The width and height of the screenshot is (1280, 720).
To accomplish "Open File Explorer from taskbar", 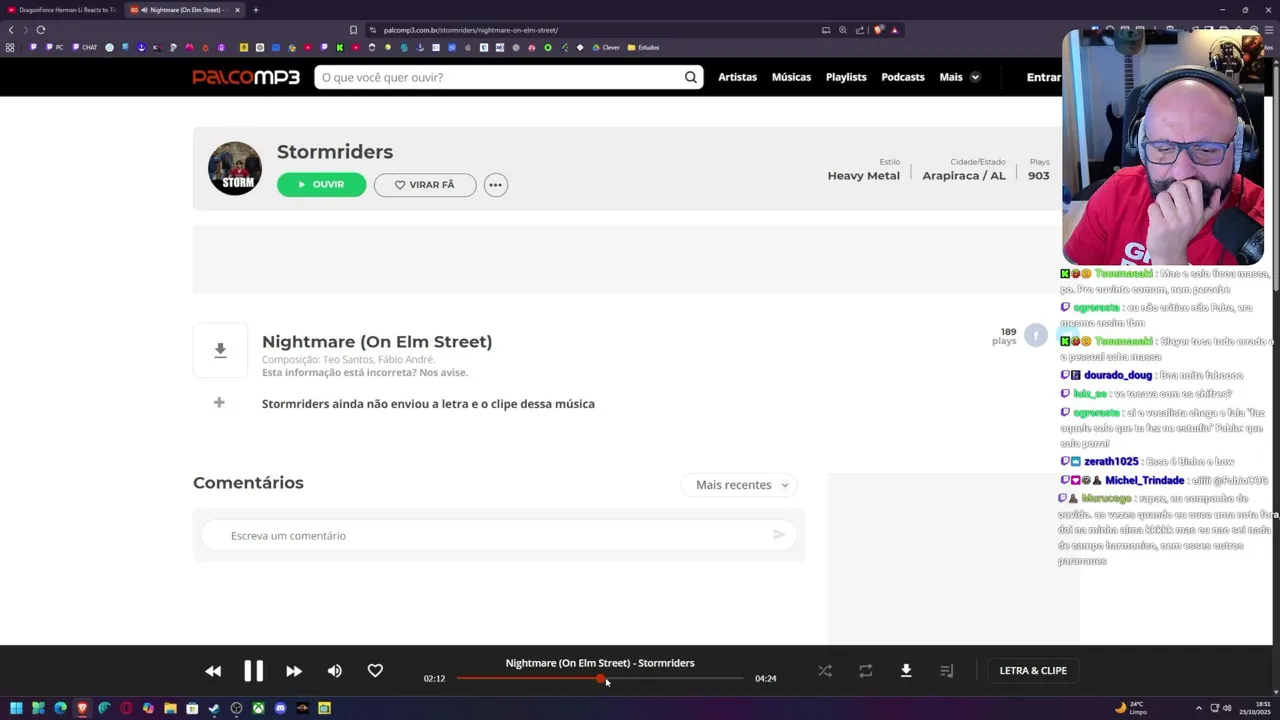I will pos(170,708).
